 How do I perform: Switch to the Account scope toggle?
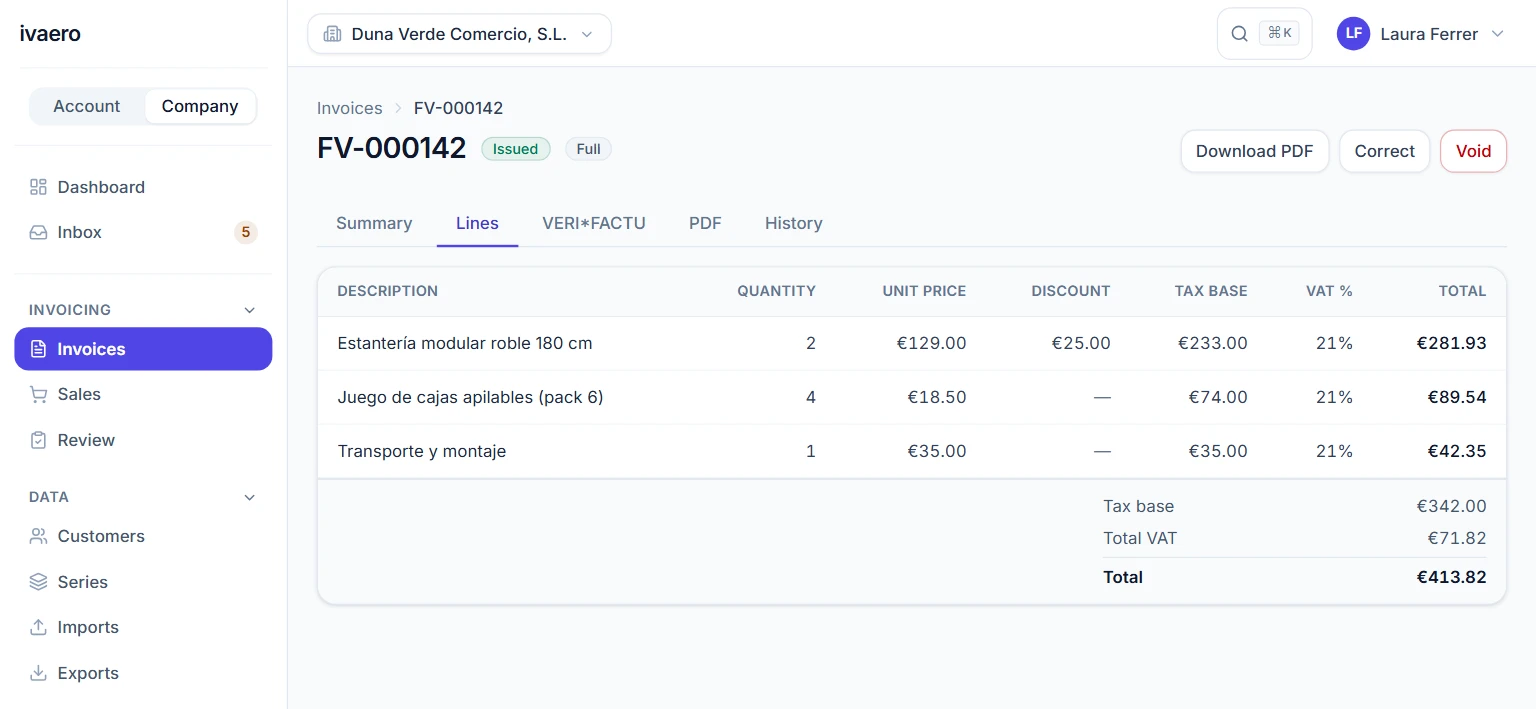(x=87, y=106)
